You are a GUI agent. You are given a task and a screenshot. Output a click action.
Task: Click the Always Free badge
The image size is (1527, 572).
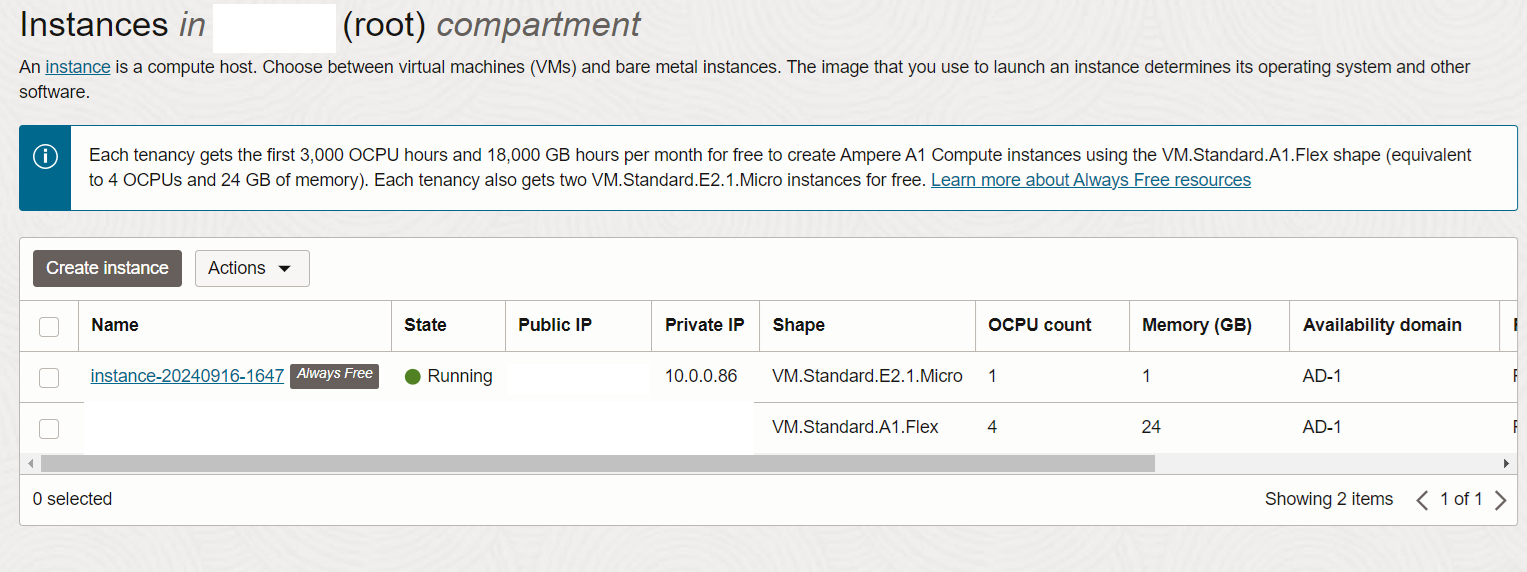coord(334,375)
